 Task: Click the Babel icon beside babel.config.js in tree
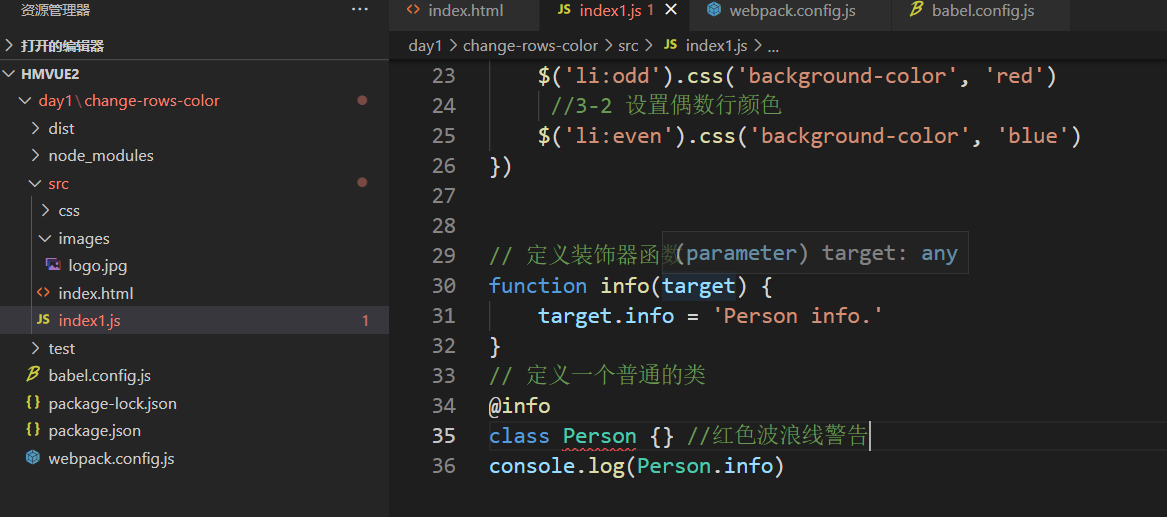coord(33,376)
